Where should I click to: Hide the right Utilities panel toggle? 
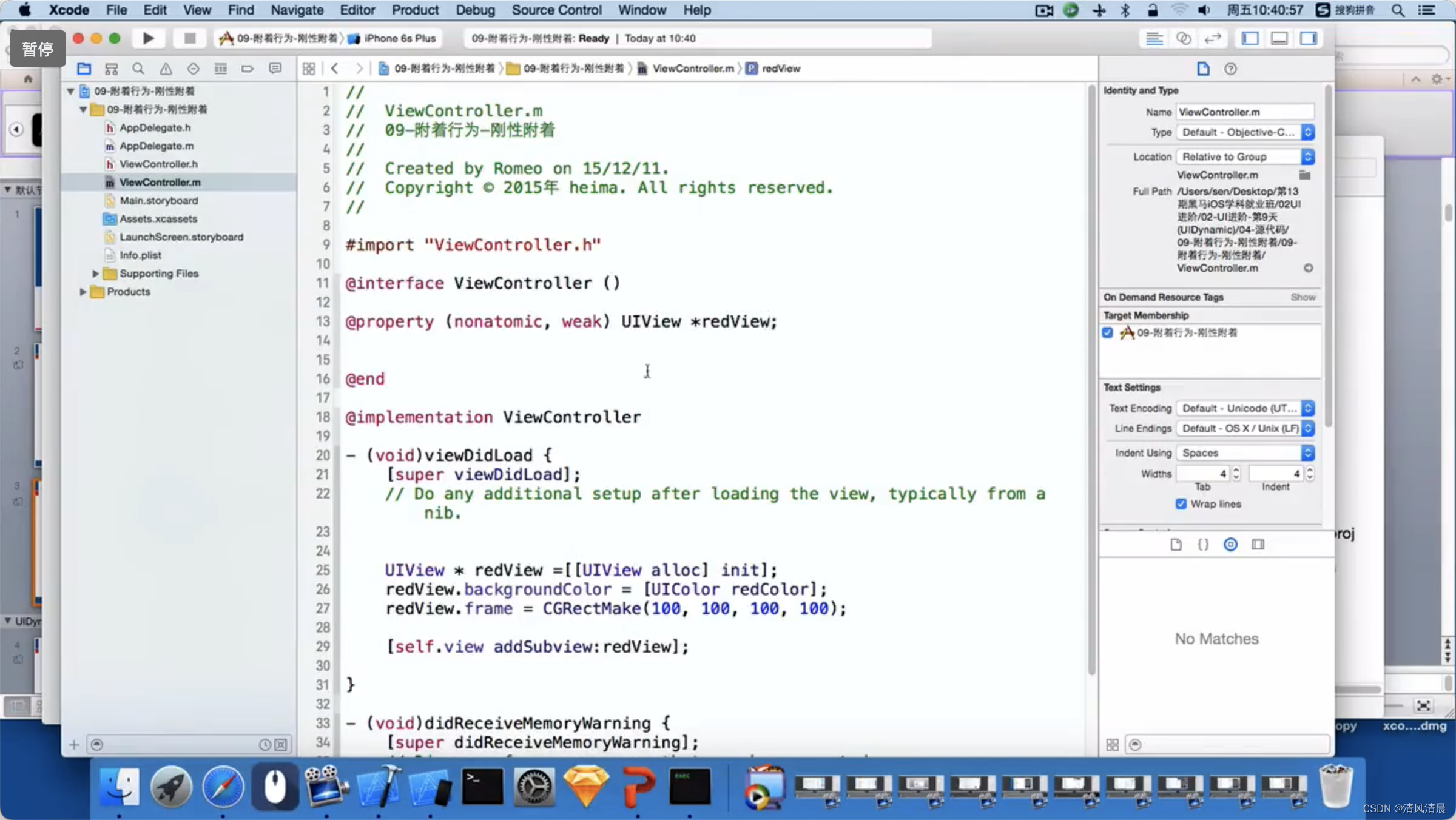click(1309, 38)
